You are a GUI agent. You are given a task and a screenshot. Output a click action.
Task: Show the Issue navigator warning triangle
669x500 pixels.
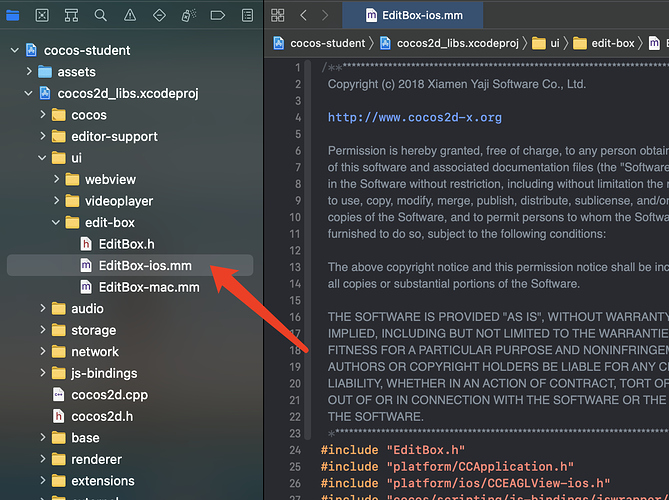130,16
